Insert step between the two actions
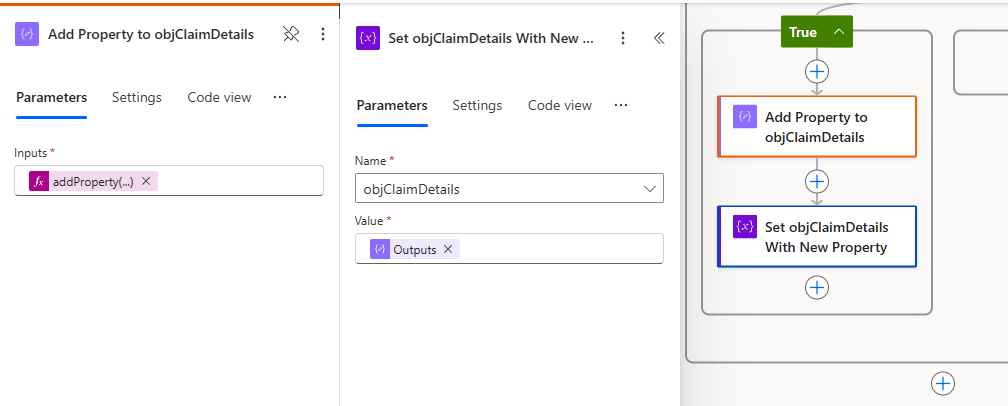Screen dimensions: 1008x406 click(817, 181)
